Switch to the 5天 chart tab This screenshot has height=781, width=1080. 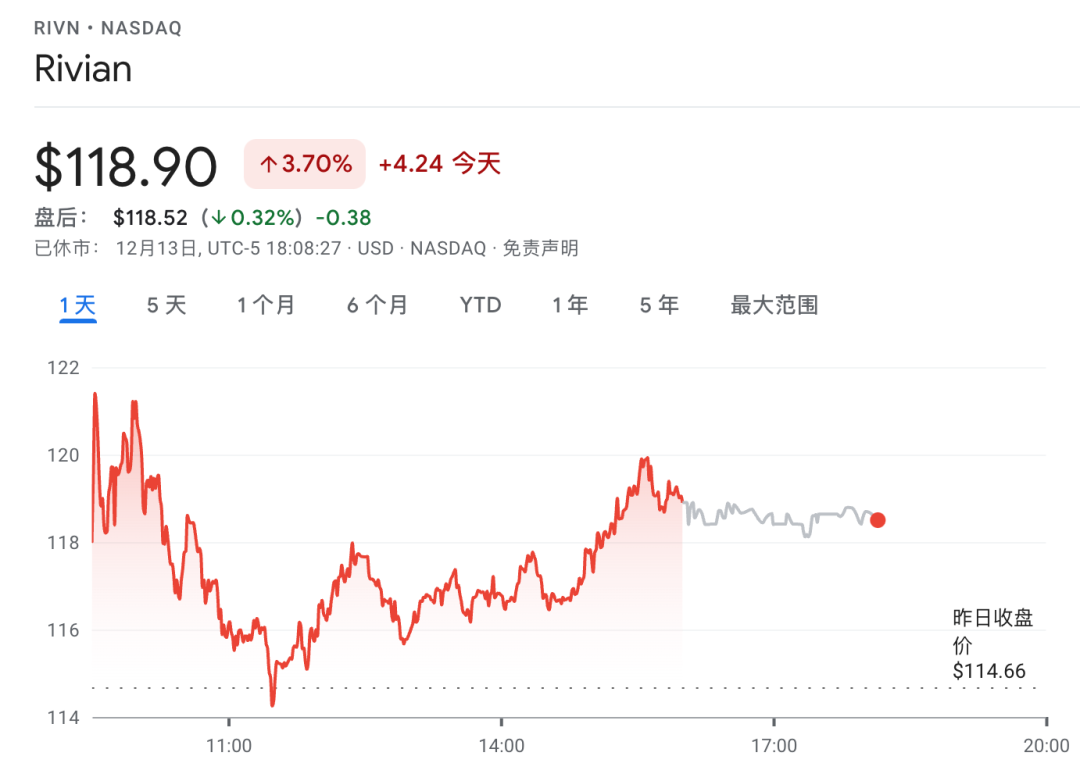pos(166,306)
